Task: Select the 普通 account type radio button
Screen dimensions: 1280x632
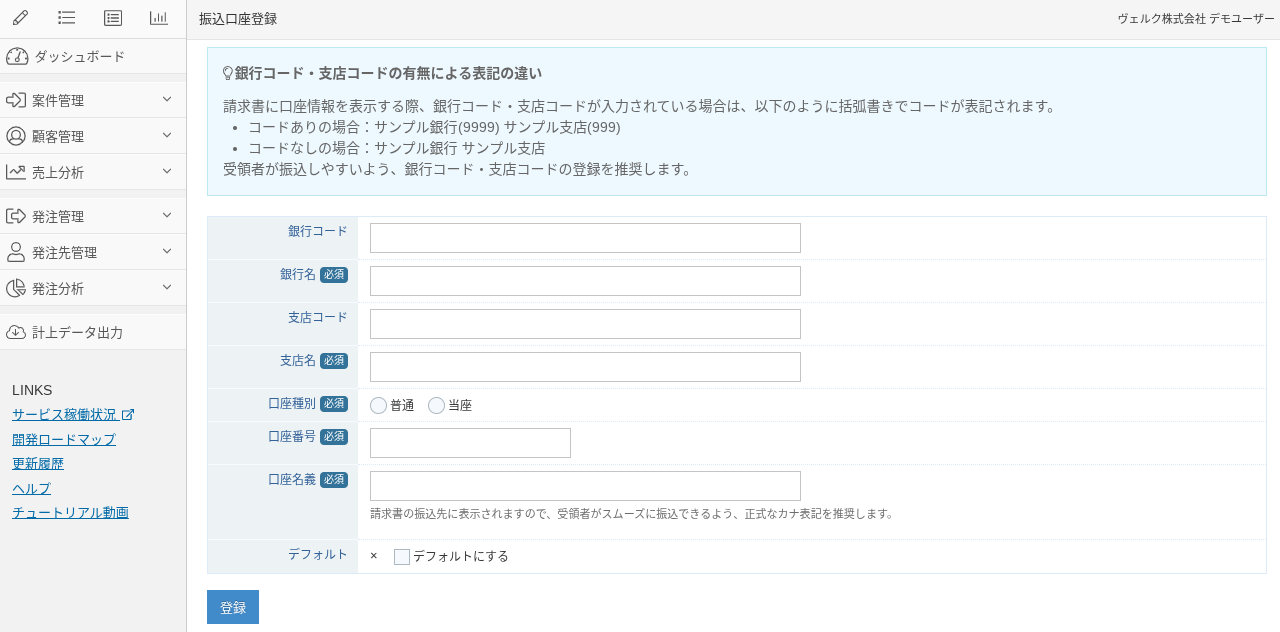Action: (378, 404)
